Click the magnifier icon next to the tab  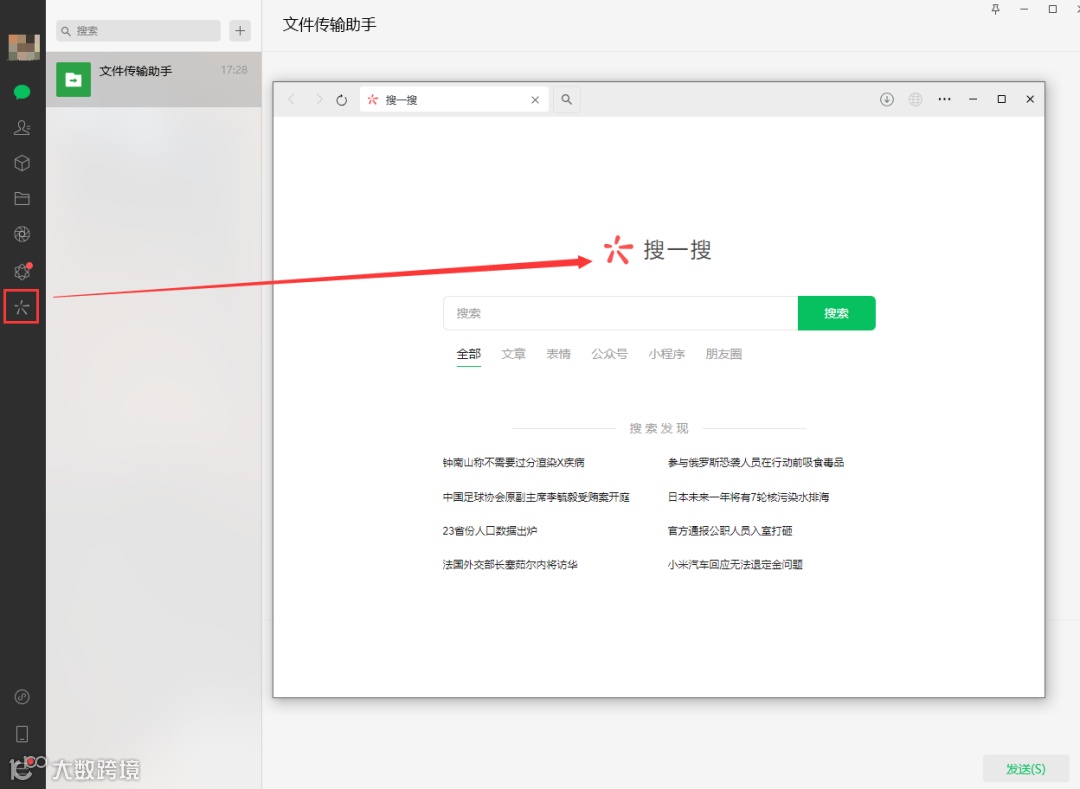(566, 100)
